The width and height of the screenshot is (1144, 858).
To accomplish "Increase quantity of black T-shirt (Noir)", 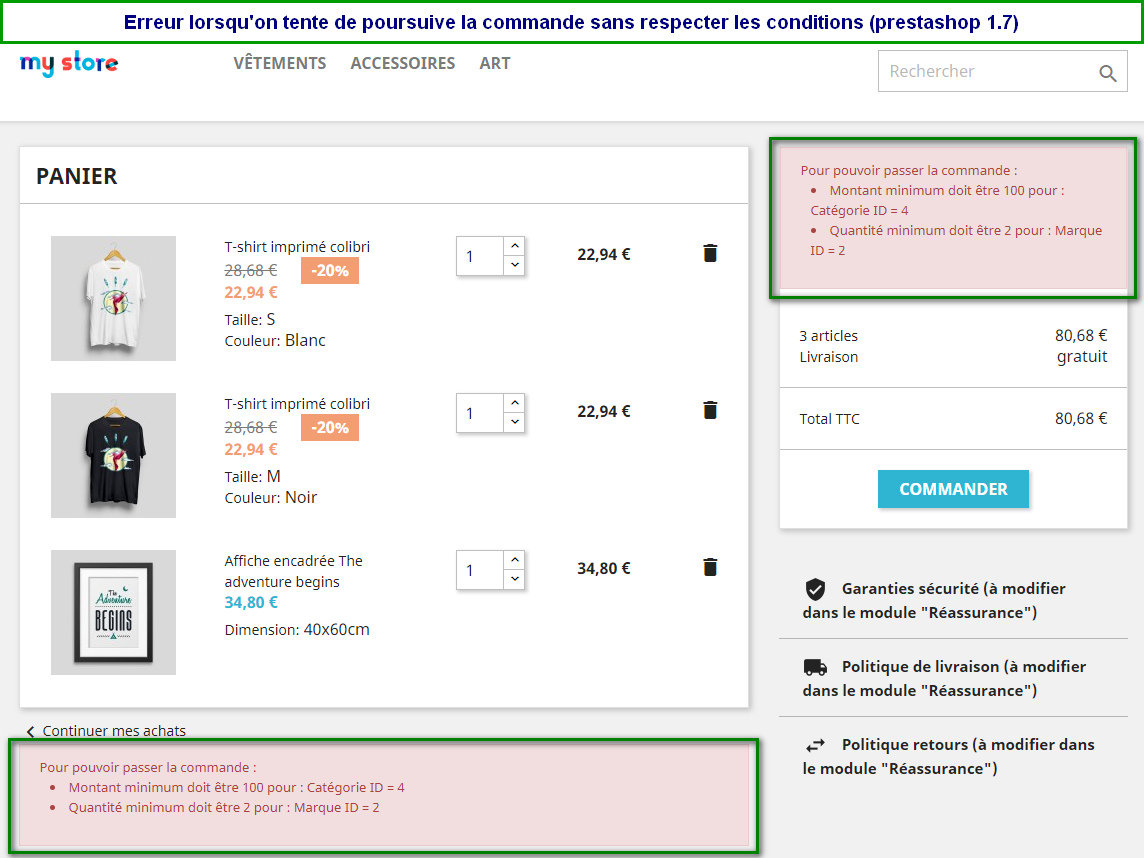I will tap(514, 403).
